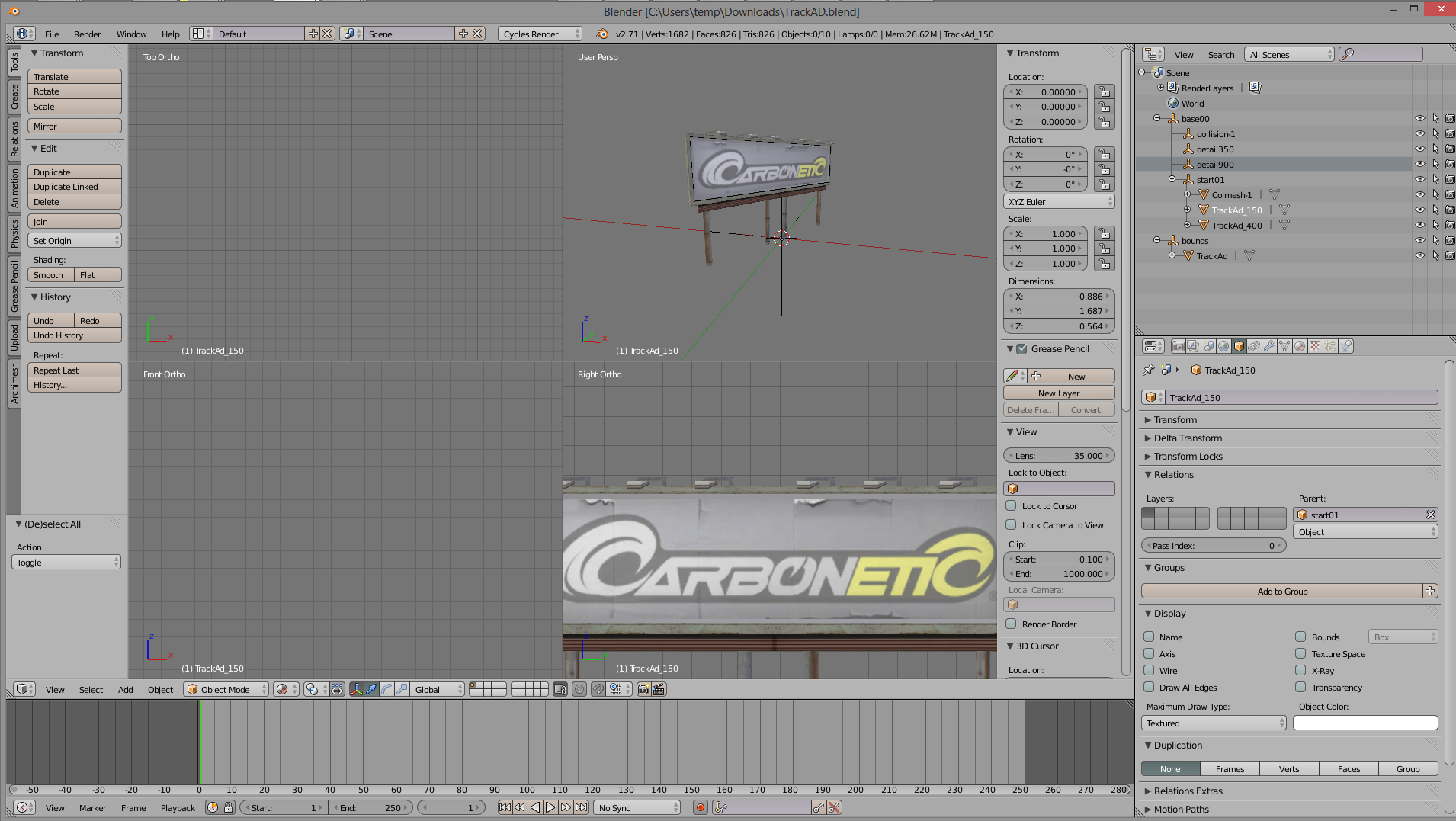Toggle visibility eye for detail350
The height and width of the screenshot is (821, 1456).
tap(1420, 149)
